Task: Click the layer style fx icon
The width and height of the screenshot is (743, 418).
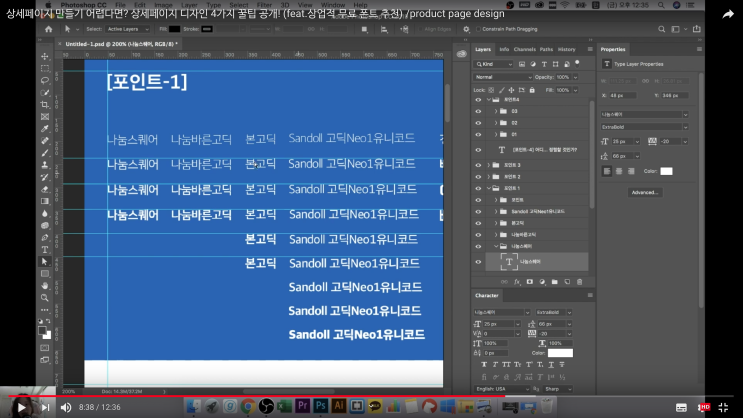Action: point(517,282)
